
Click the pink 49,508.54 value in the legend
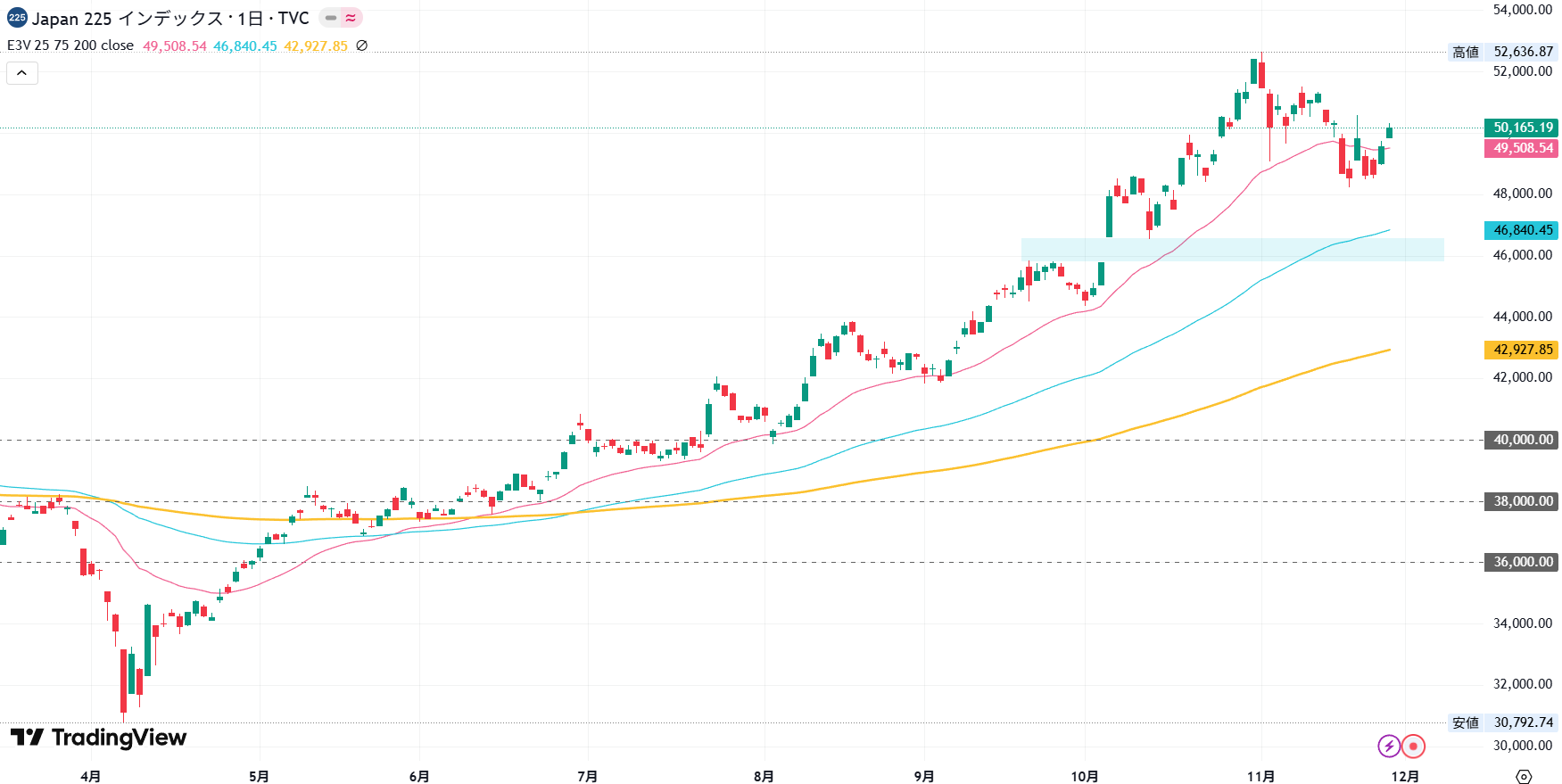click(x=174, y=45)
